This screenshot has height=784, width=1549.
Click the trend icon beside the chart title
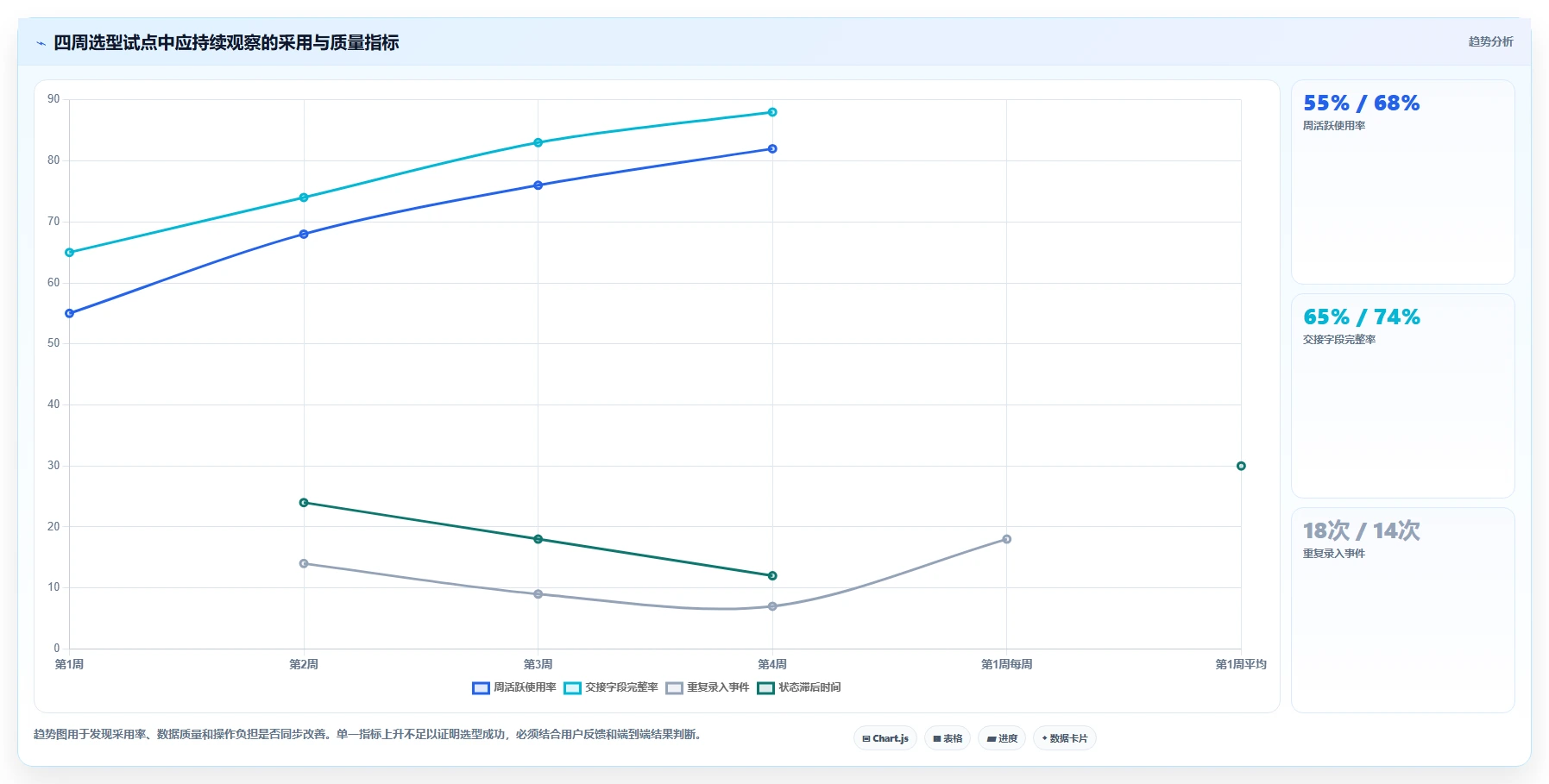(41, 43)
